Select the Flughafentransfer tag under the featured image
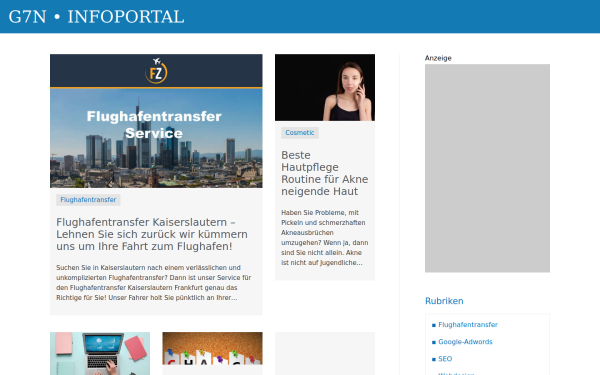 [88, 200]
